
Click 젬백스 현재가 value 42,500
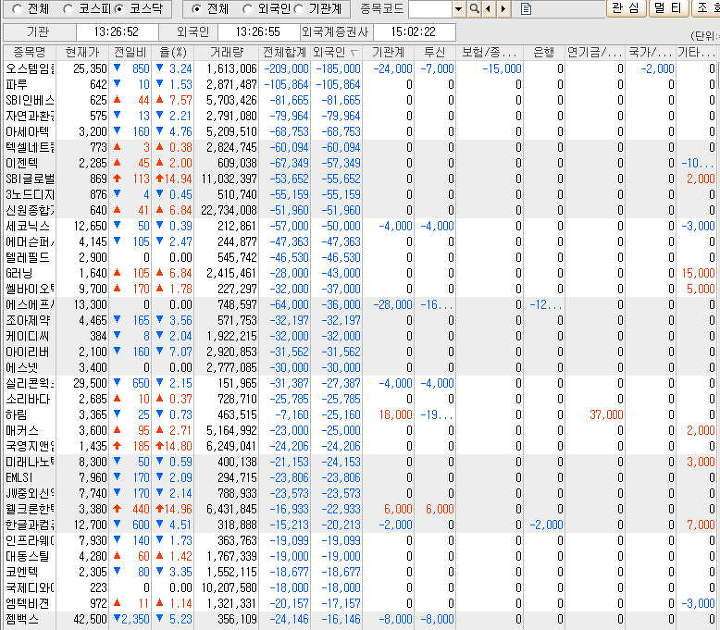tap(90, 619)
